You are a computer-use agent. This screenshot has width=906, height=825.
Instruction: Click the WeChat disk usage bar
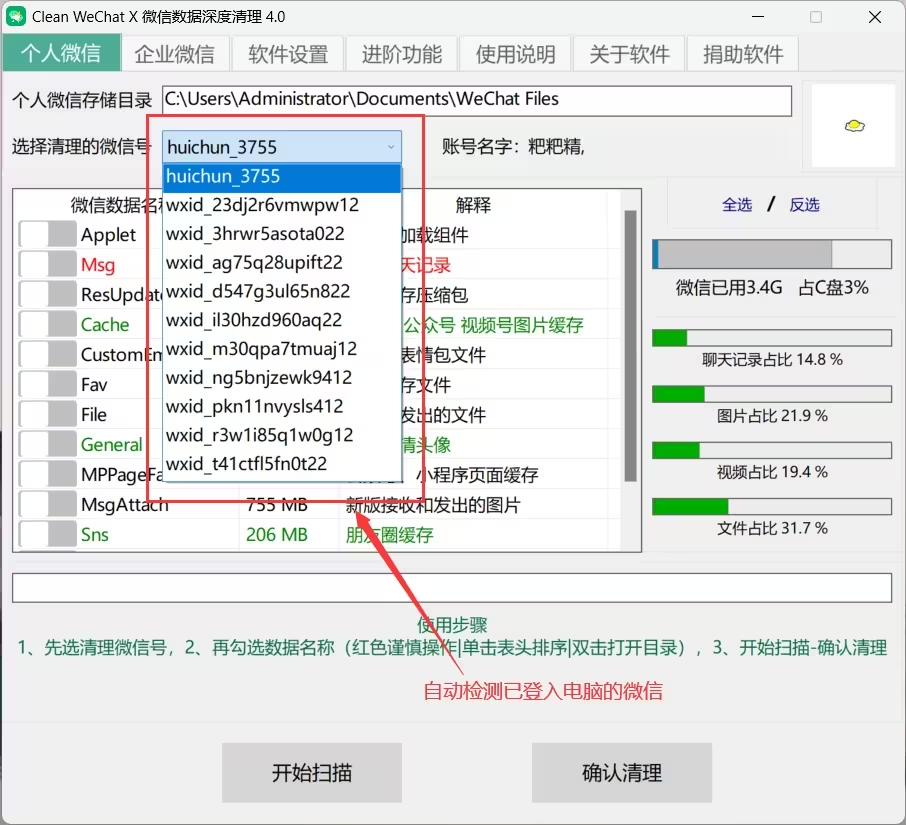[771, 254]
